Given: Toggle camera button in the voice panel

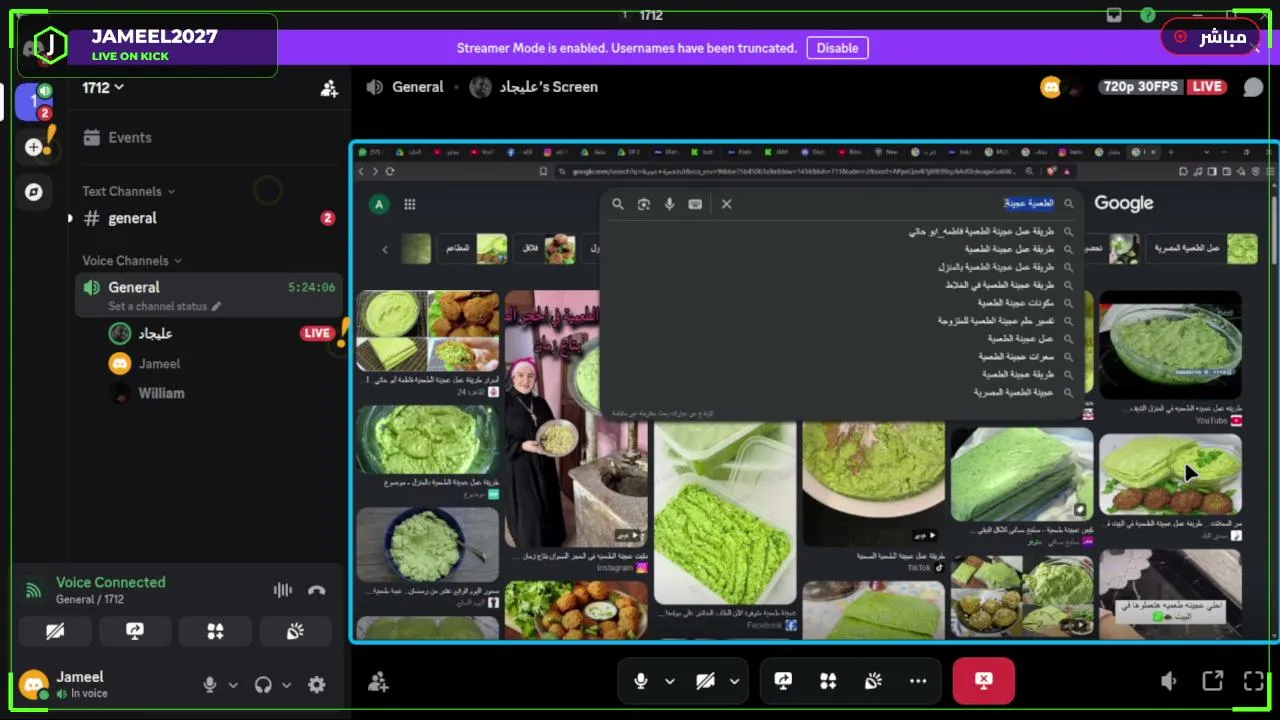Looking at the screenshot, I should tap(55, 631).
